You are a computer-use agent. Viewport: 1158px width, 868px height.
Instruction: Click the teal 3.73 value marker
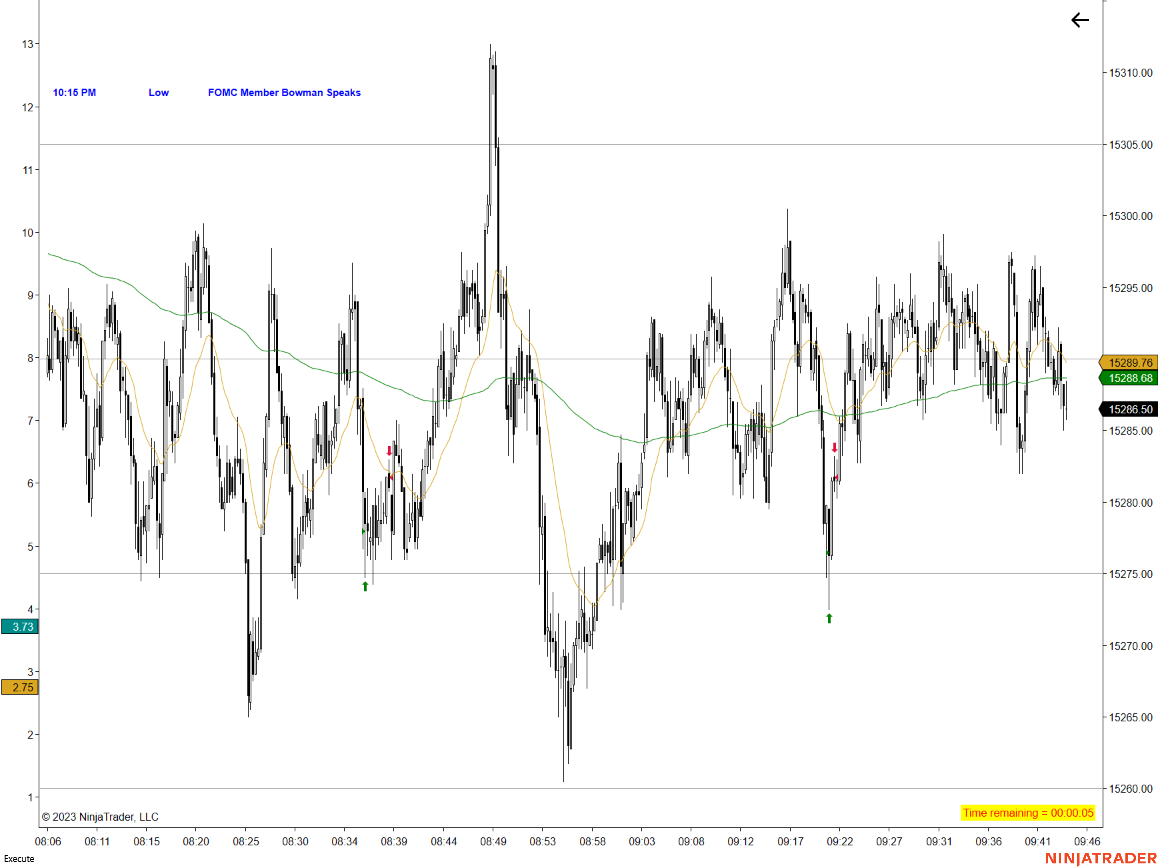coord(20,626)
